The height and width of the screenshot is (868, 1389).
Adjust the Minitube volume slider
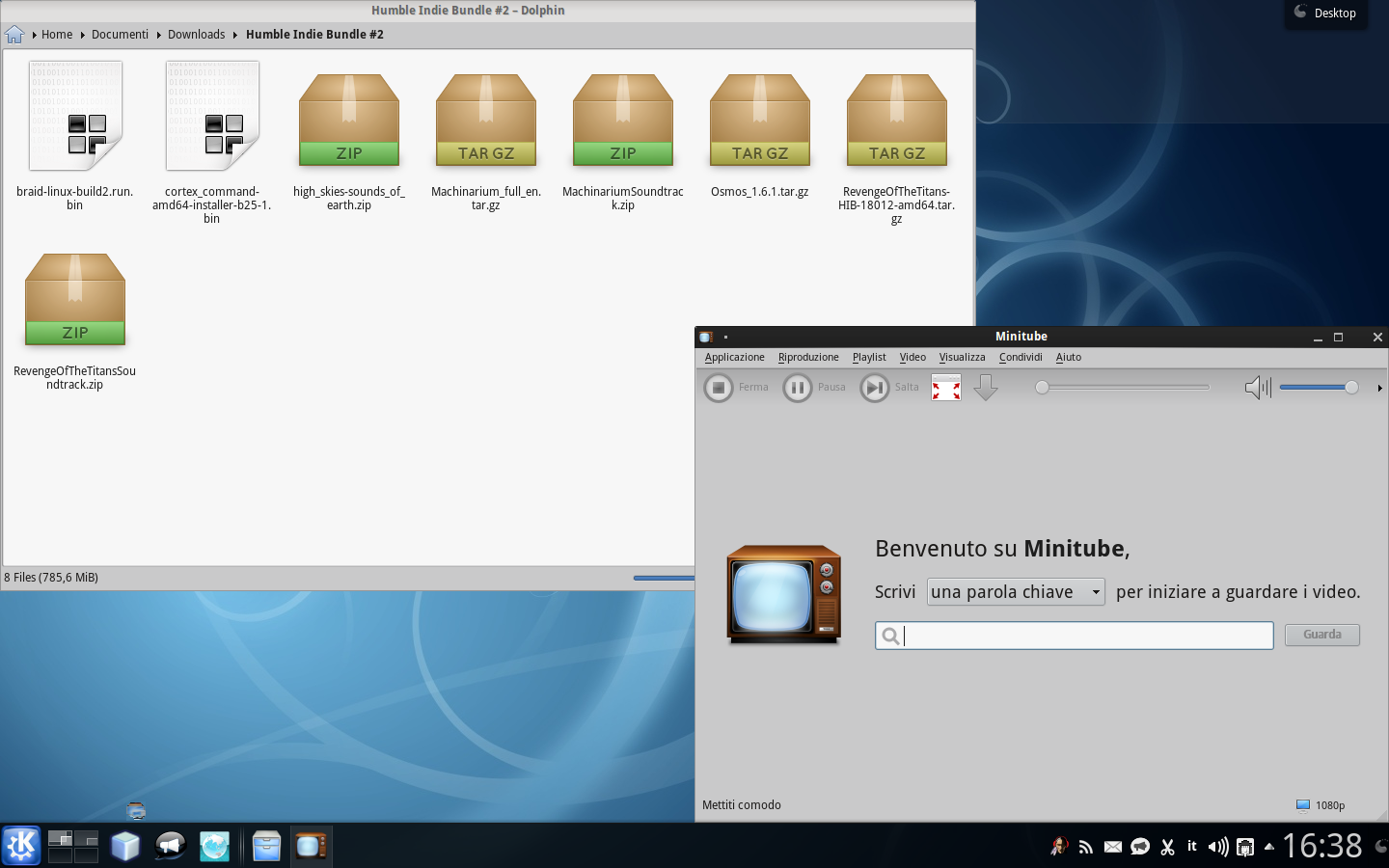[x=1319, y=388]
